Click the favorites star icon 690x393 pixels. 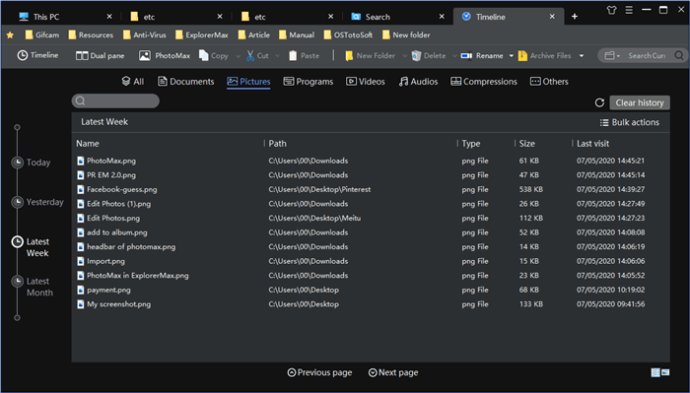[10, 35]
